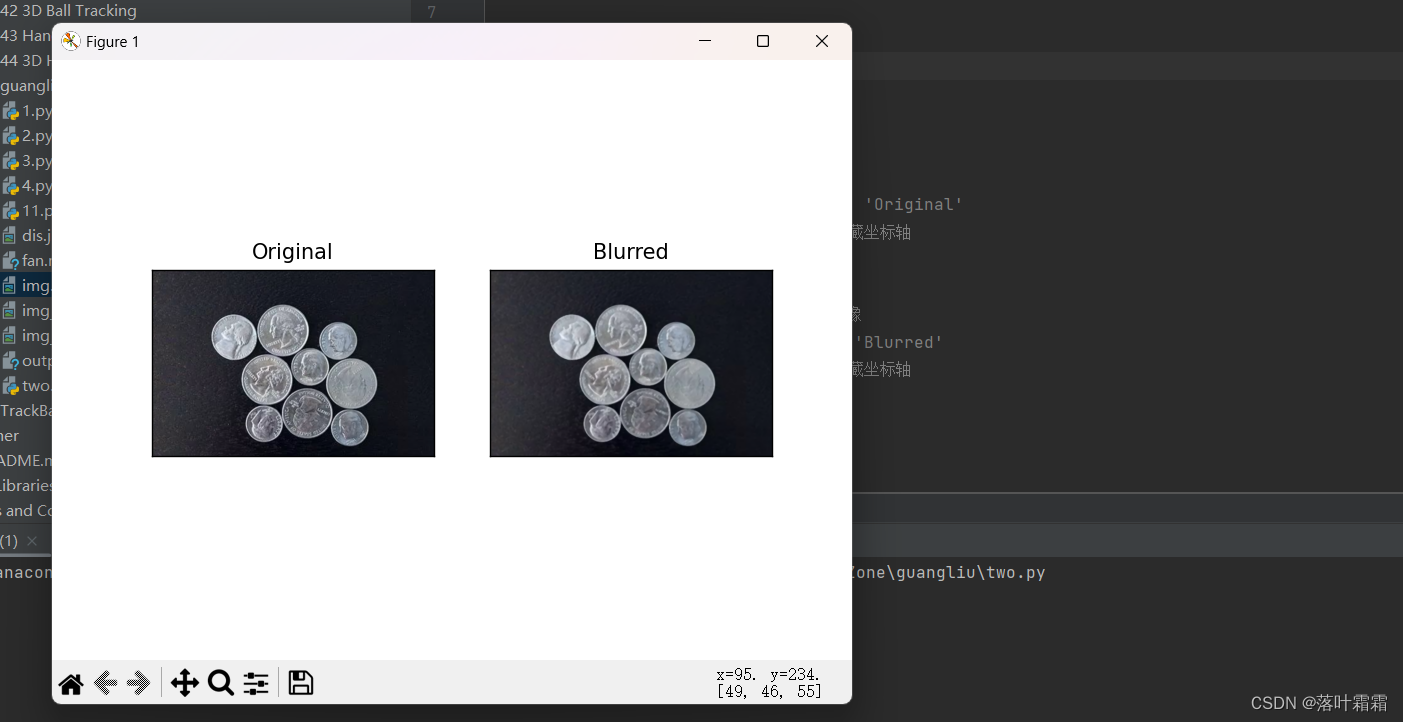Select the TrackBa item in project tree
The width and height of the screenshot is (1403, 722).
click(x=26, y=411)
